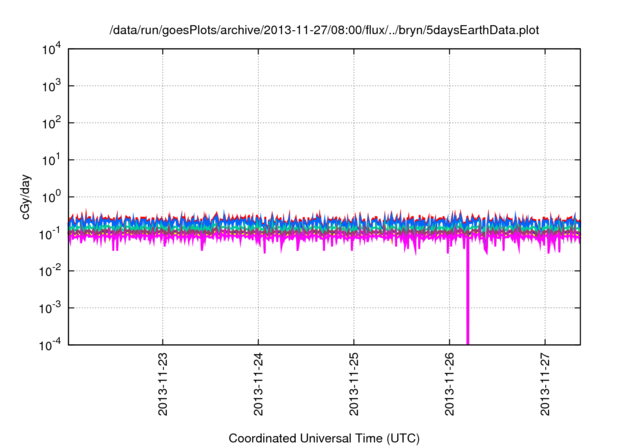The height and width of the screenshot is (448, 640).
Task: Click the 10^1 y-axis tick label
Action: pos(51,160)
